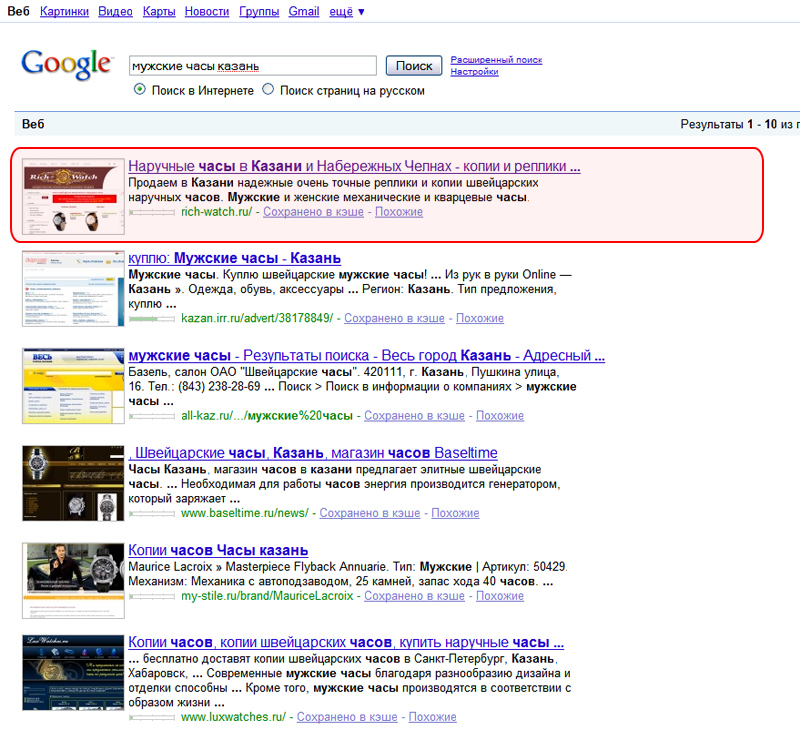Image resolution: width=800 pixels, height=730 pixels.
Task: Click the search query input field
Action: pyautogui.click(x=252, y=66)
